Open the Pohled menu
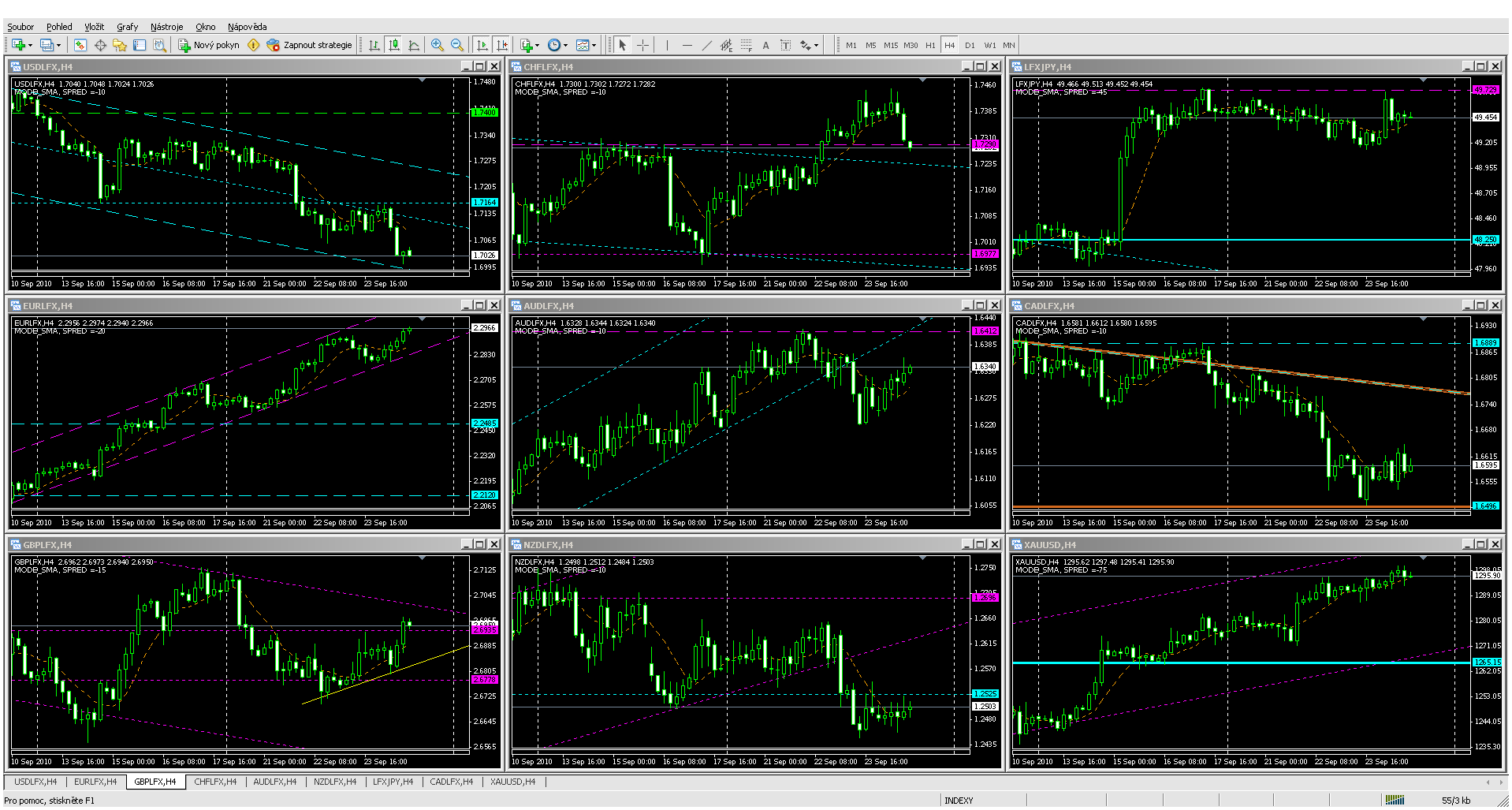Viewport: 1512px width, 810px height. (x=59, y=27)
